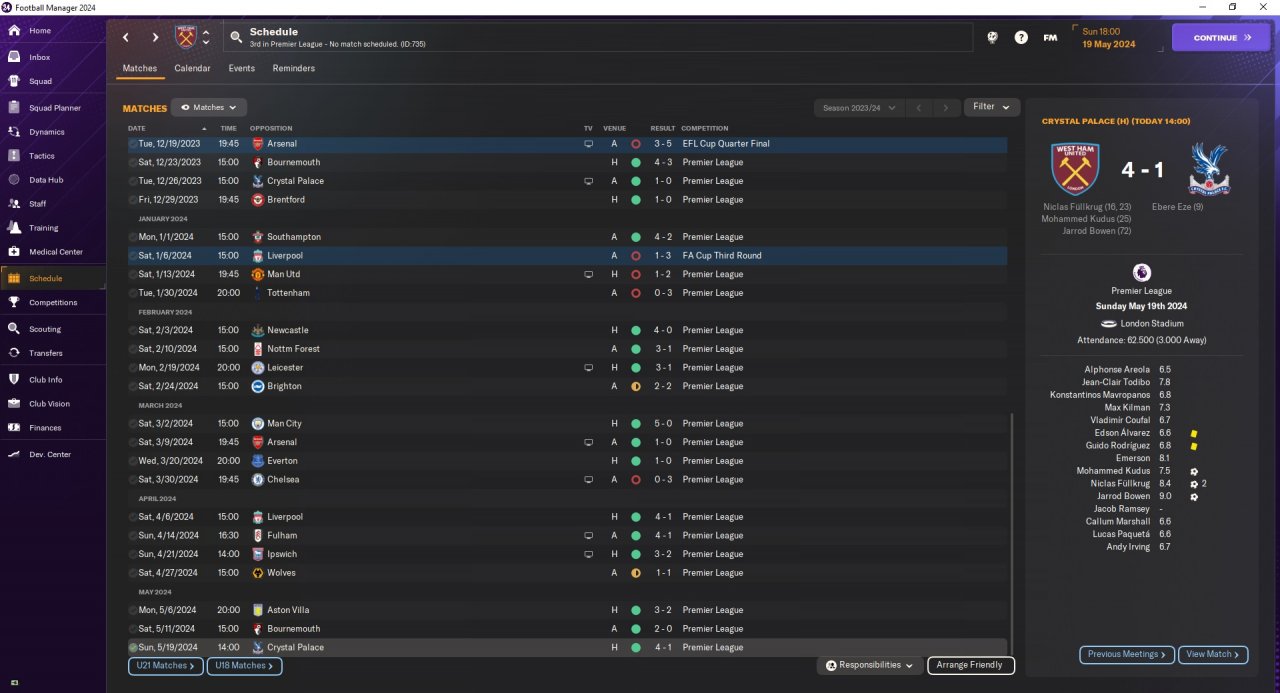This screenshot has width=1280, height=693.
Task: Open Dev. Center
Action: [50, 454]
